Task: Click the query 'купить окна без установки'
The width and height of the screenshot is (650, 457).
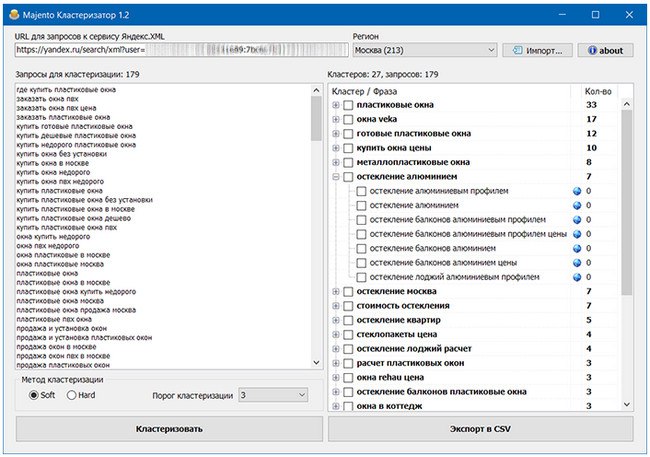Action: point(62,154)
